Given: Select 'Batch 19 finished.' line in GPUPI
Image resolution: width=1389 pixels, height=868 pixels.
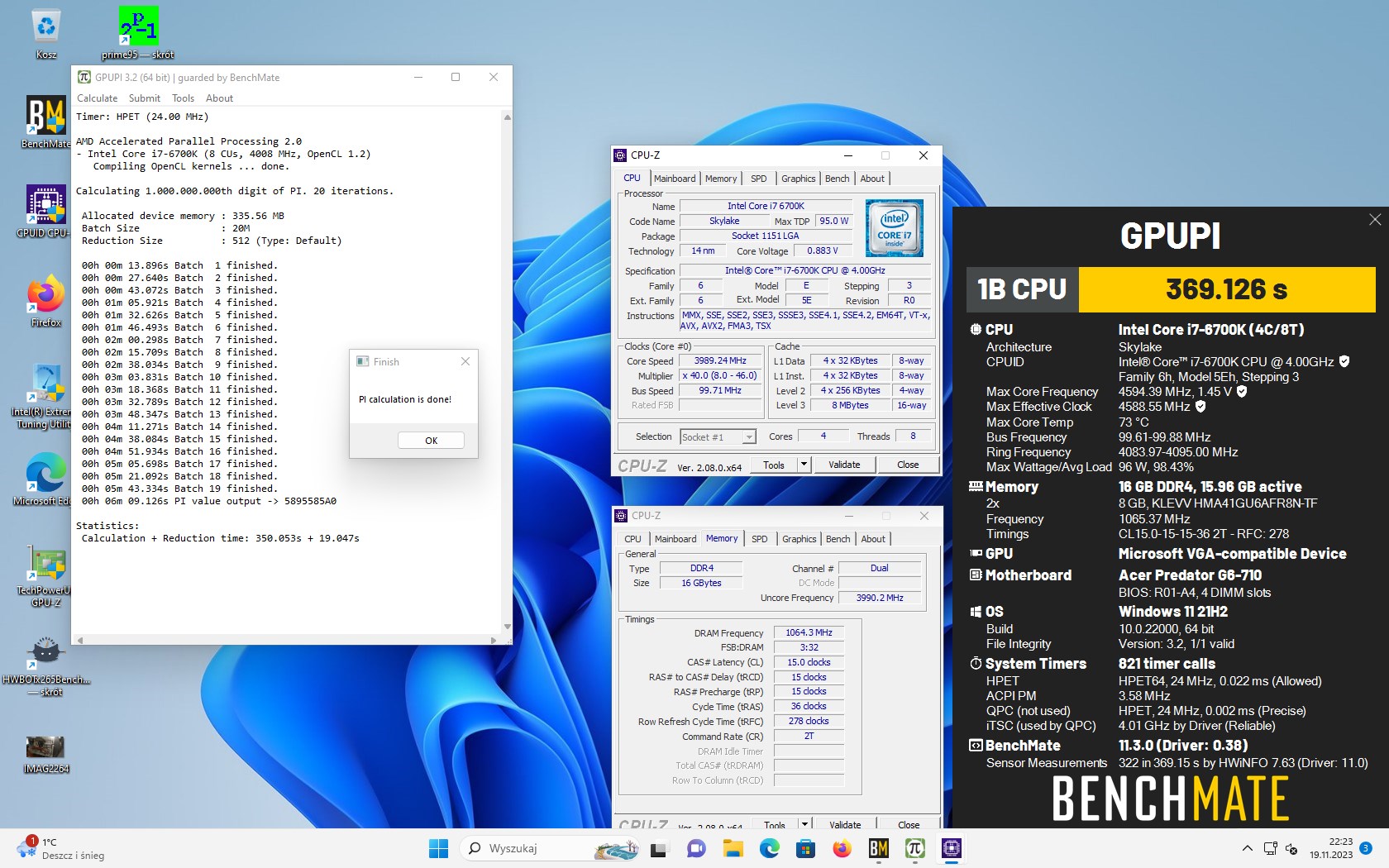Looking at the screenshot, I should [x=179, y=489].
